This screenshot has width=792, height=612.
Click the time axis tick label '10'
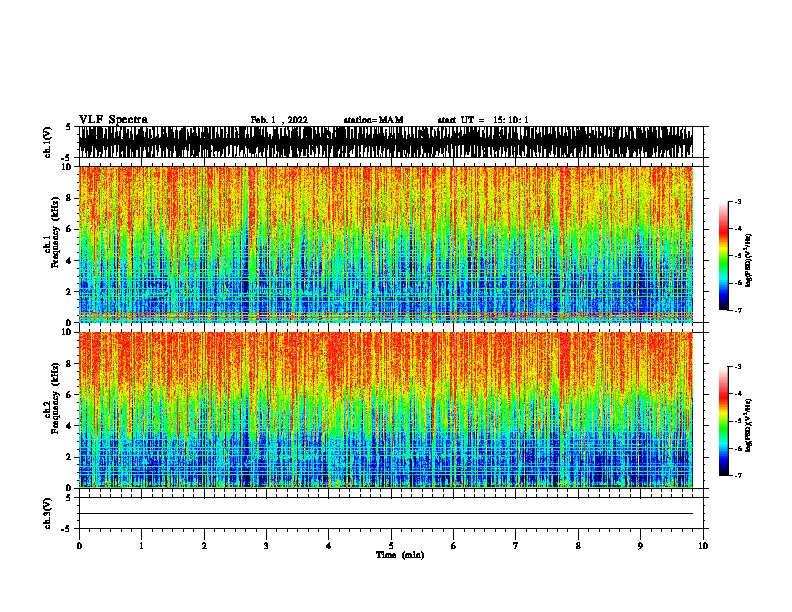click(x=703, y=546)
